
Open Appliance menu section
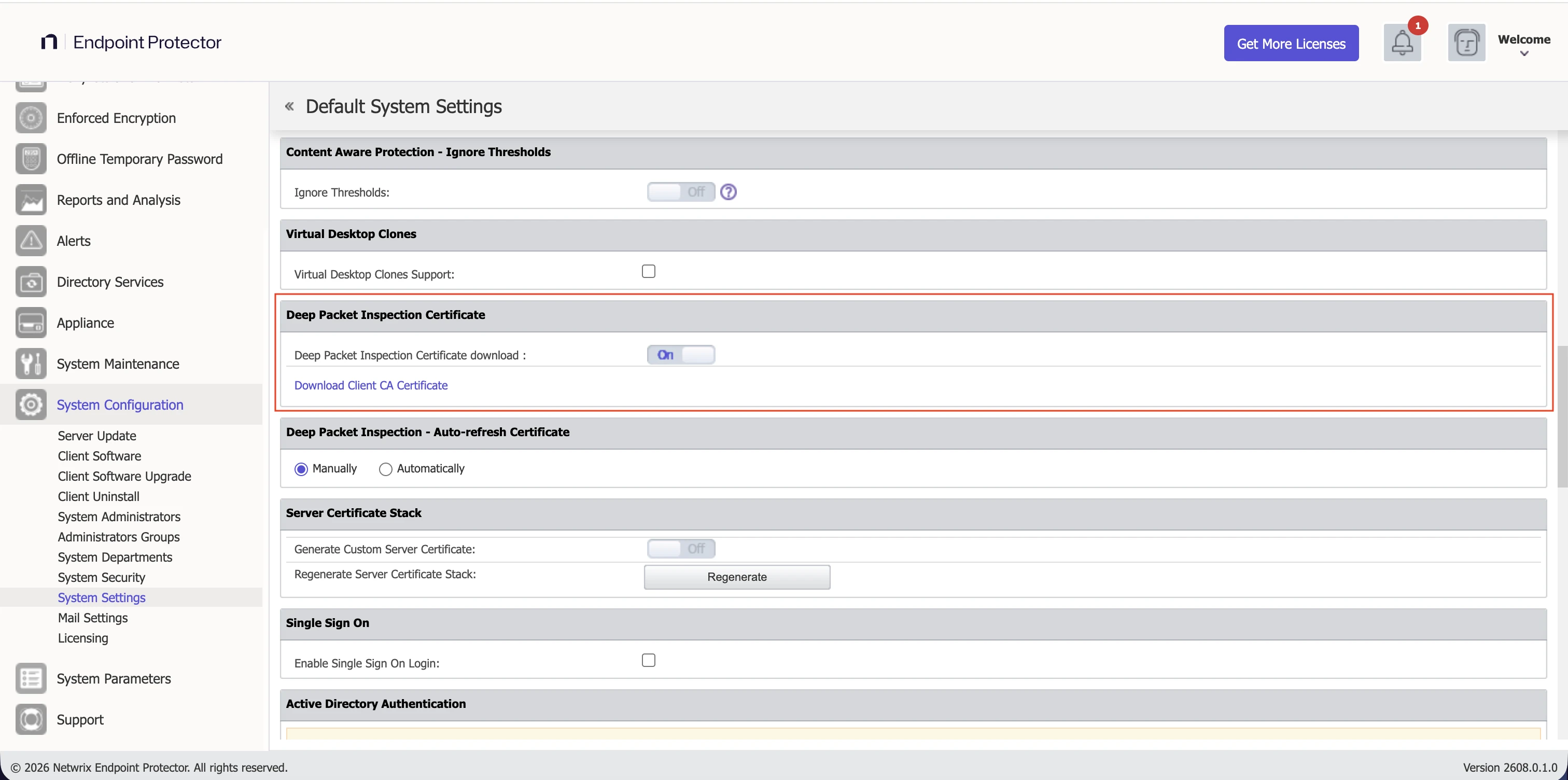(85, 323)
